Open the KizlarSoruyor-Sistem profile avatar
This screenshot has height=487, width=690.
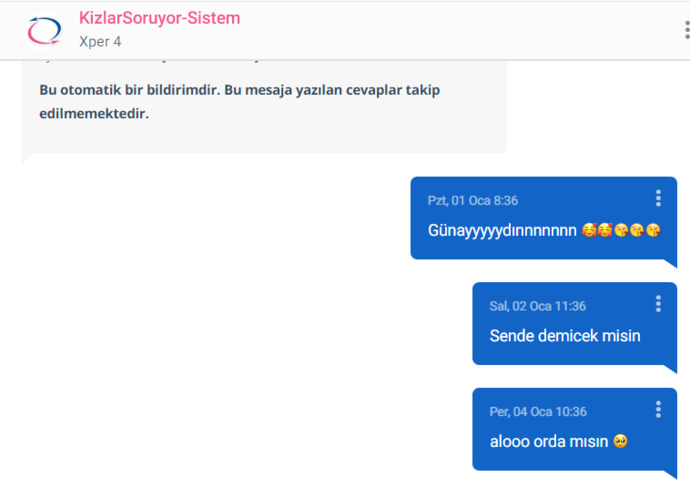coord(44,30)
